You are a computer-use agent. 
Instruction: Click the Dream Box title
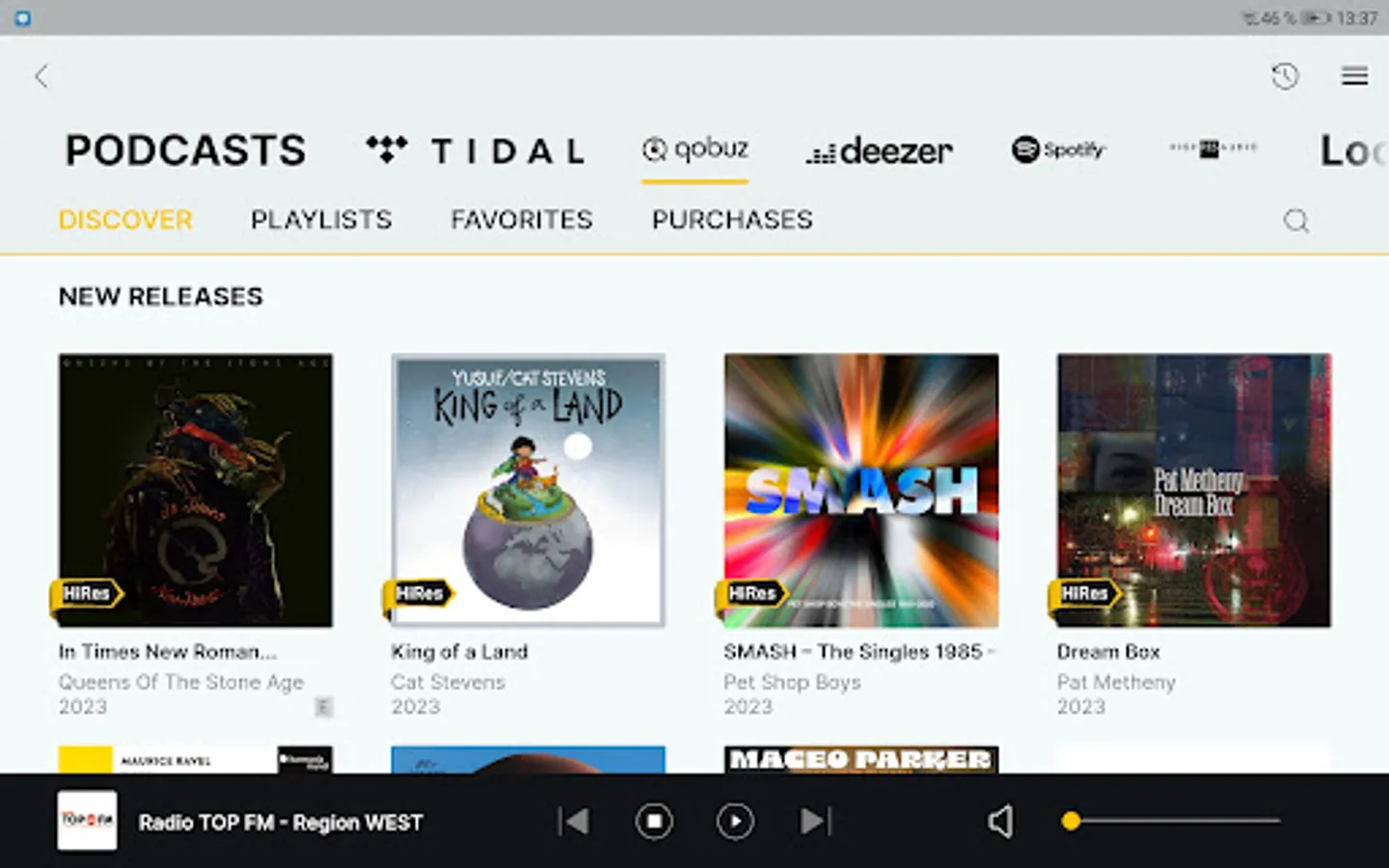[x=1108, y=652]
